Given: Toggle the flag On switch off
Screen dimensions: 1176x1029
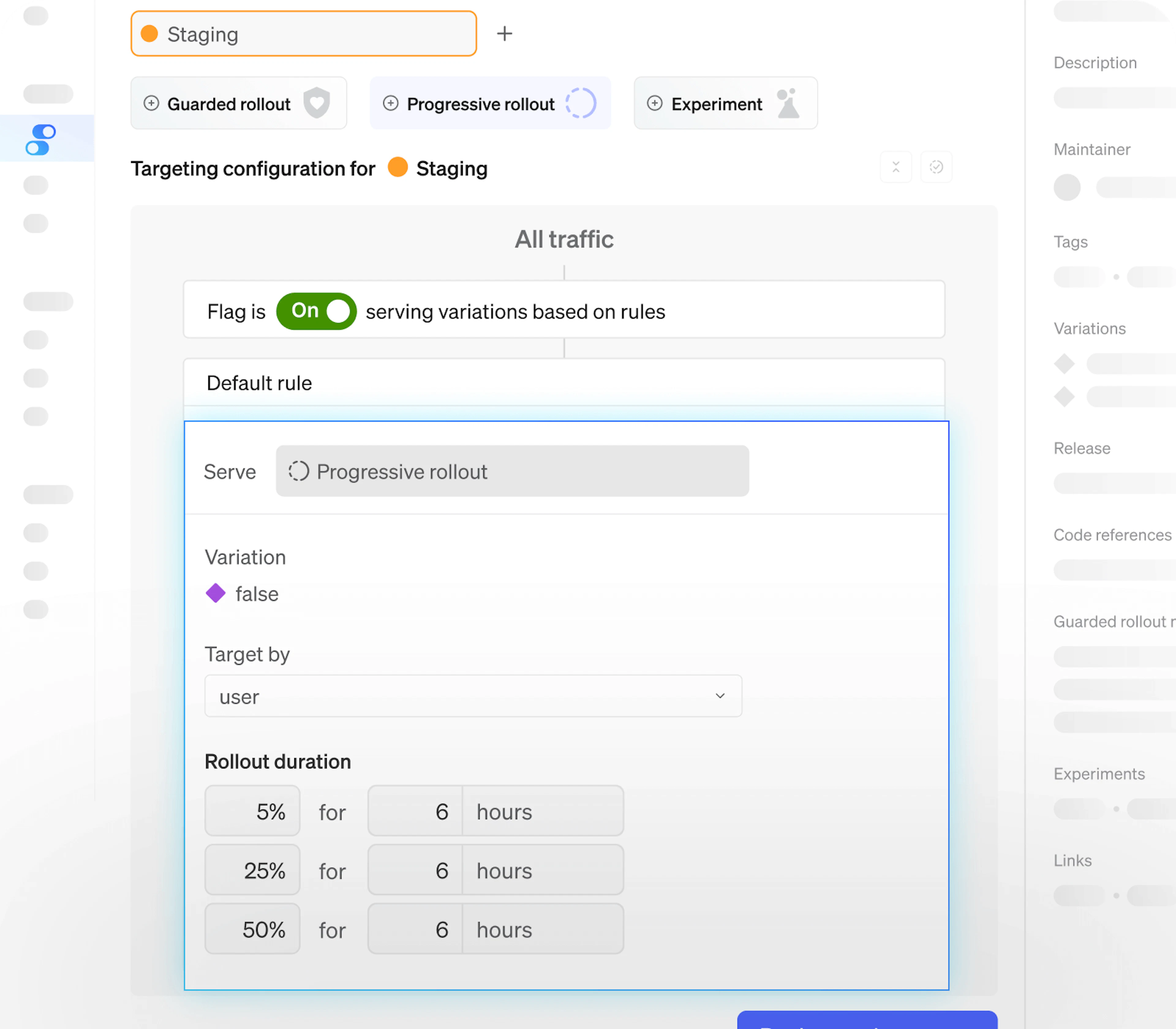Looking at the screenshot, I should (316, 311).
